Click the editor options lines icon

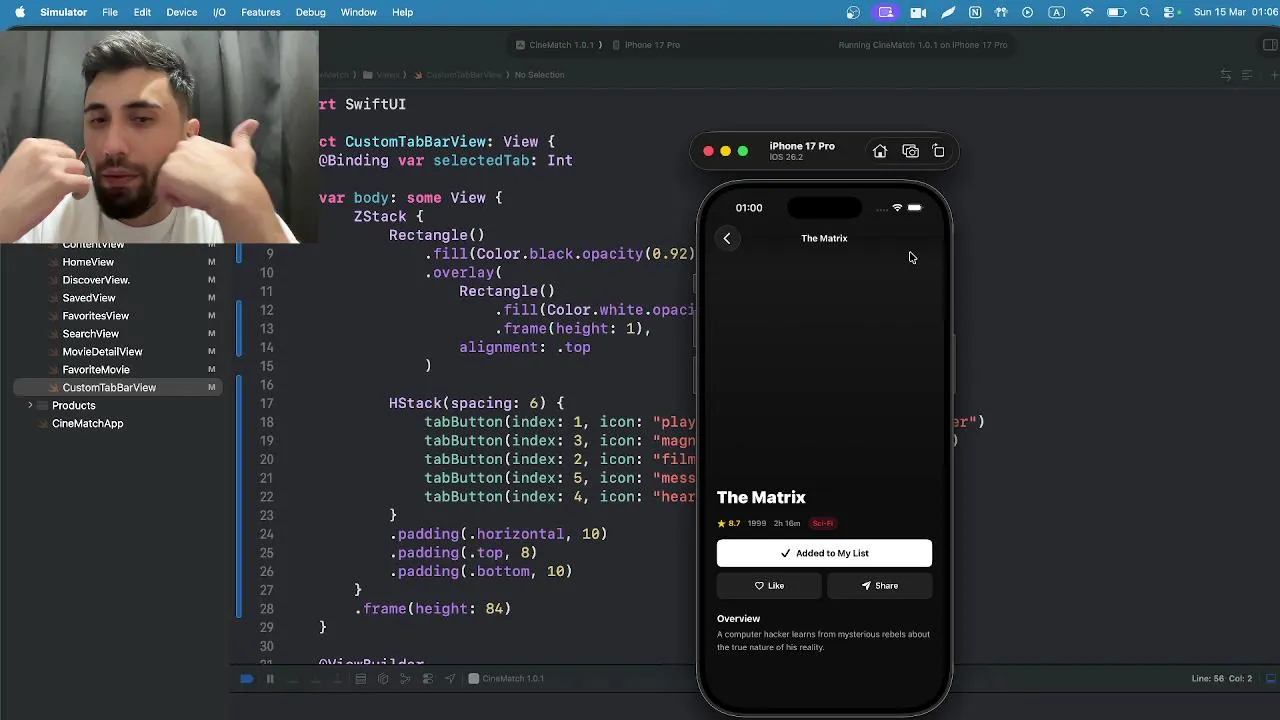pos(1247,75)
